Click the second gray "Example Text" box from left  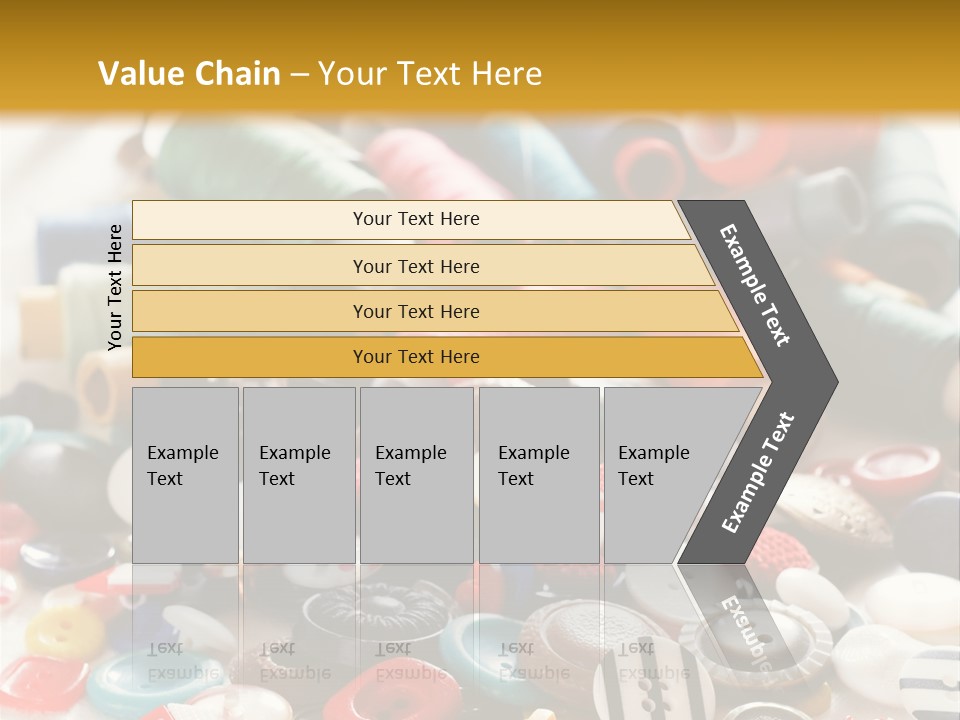click(x=298, y=474)
